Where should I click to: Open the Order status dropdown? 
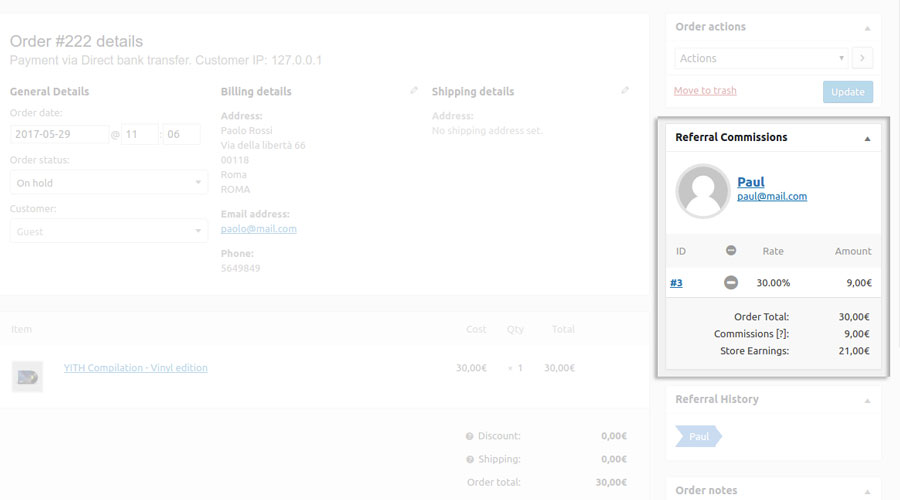click(108, 183)
